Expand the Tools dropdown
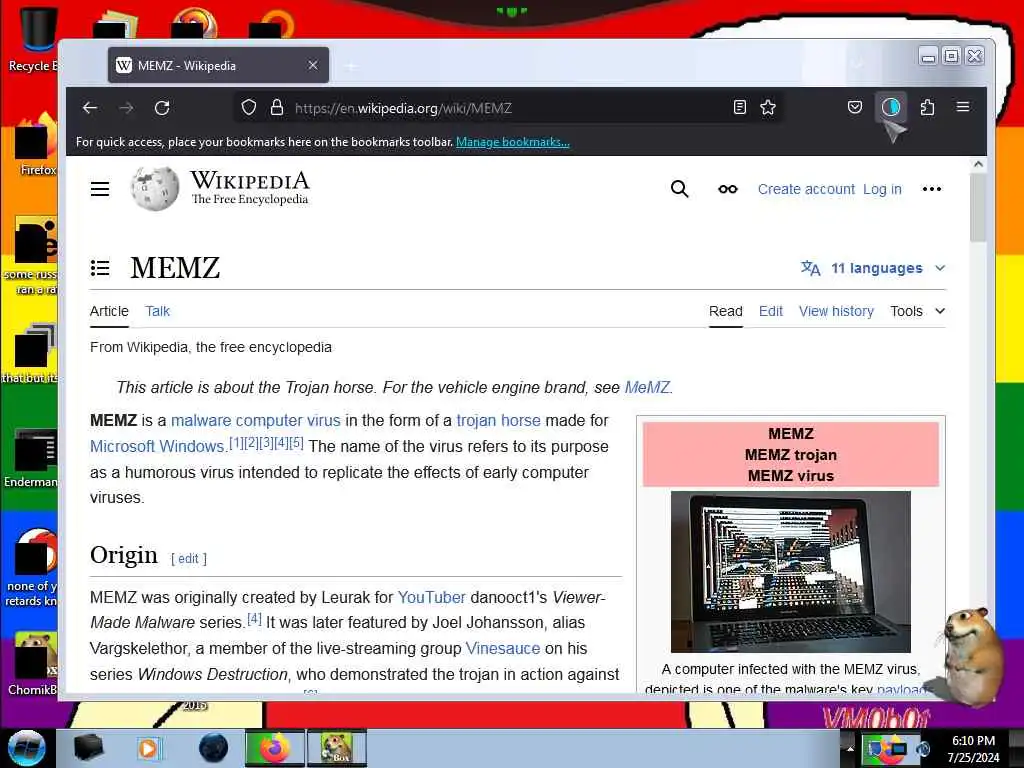 coord(918,312)
